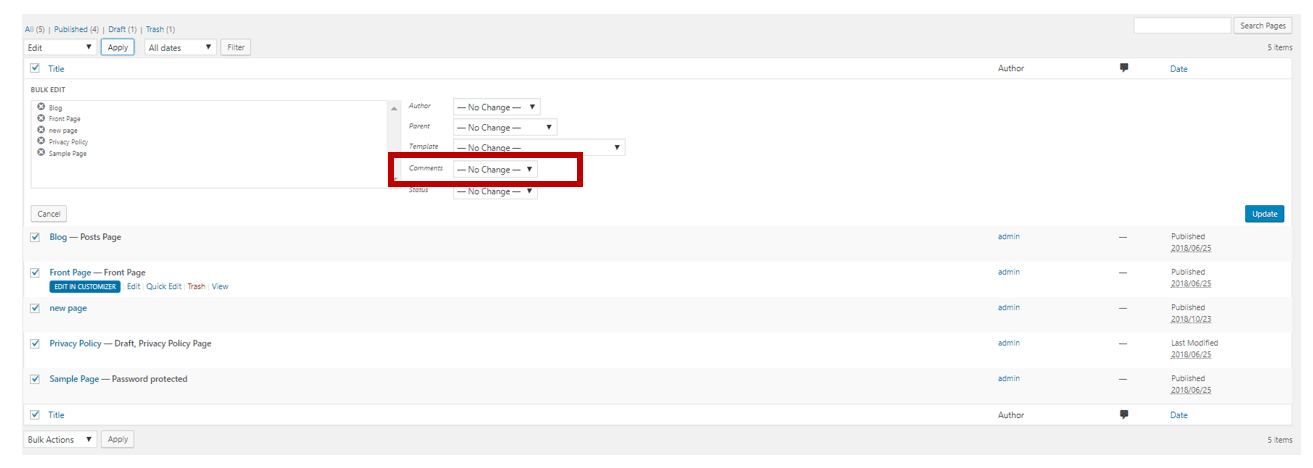Open the Privacy Policy title link
The height and width of the screenshot is (468, 1313).
coord(76,343)
